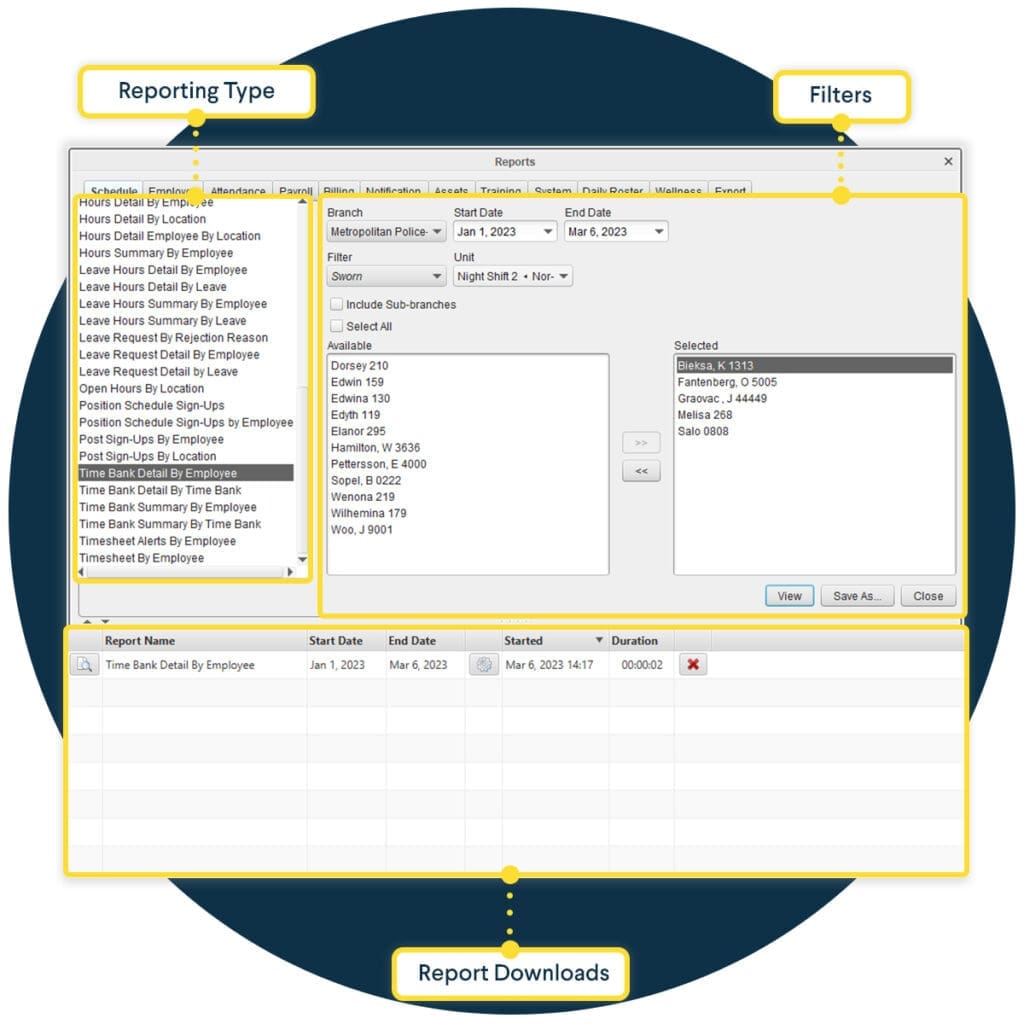Switch to the Payroll tab
This screenshot has height=1024, width=1024.
tap(295, 189)
